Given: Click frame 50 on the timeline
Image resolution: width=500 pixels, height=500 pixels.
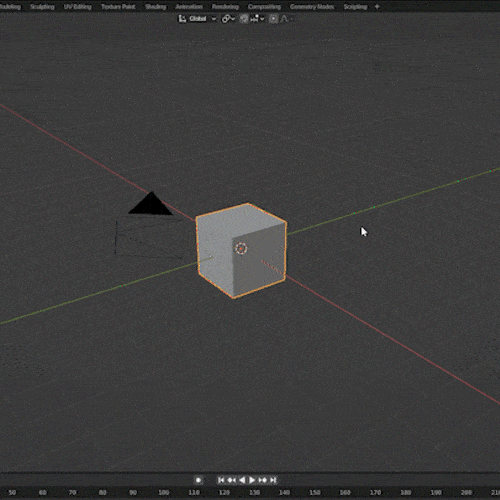Looking at the screenshot, I should 12,492.
